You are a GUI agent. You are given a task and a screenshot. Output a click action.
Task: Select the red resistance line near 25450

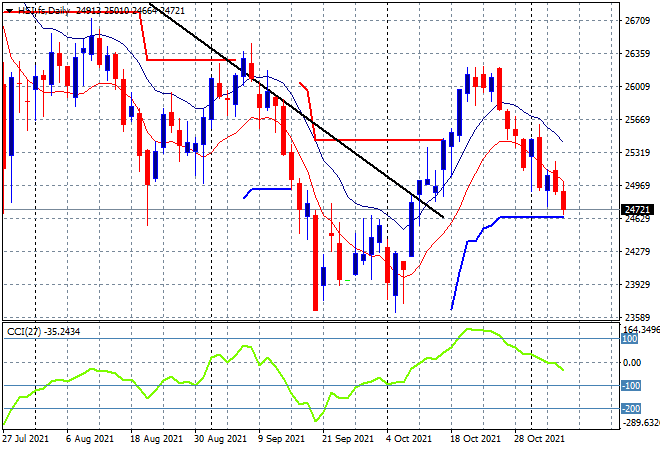coord(379,140)
